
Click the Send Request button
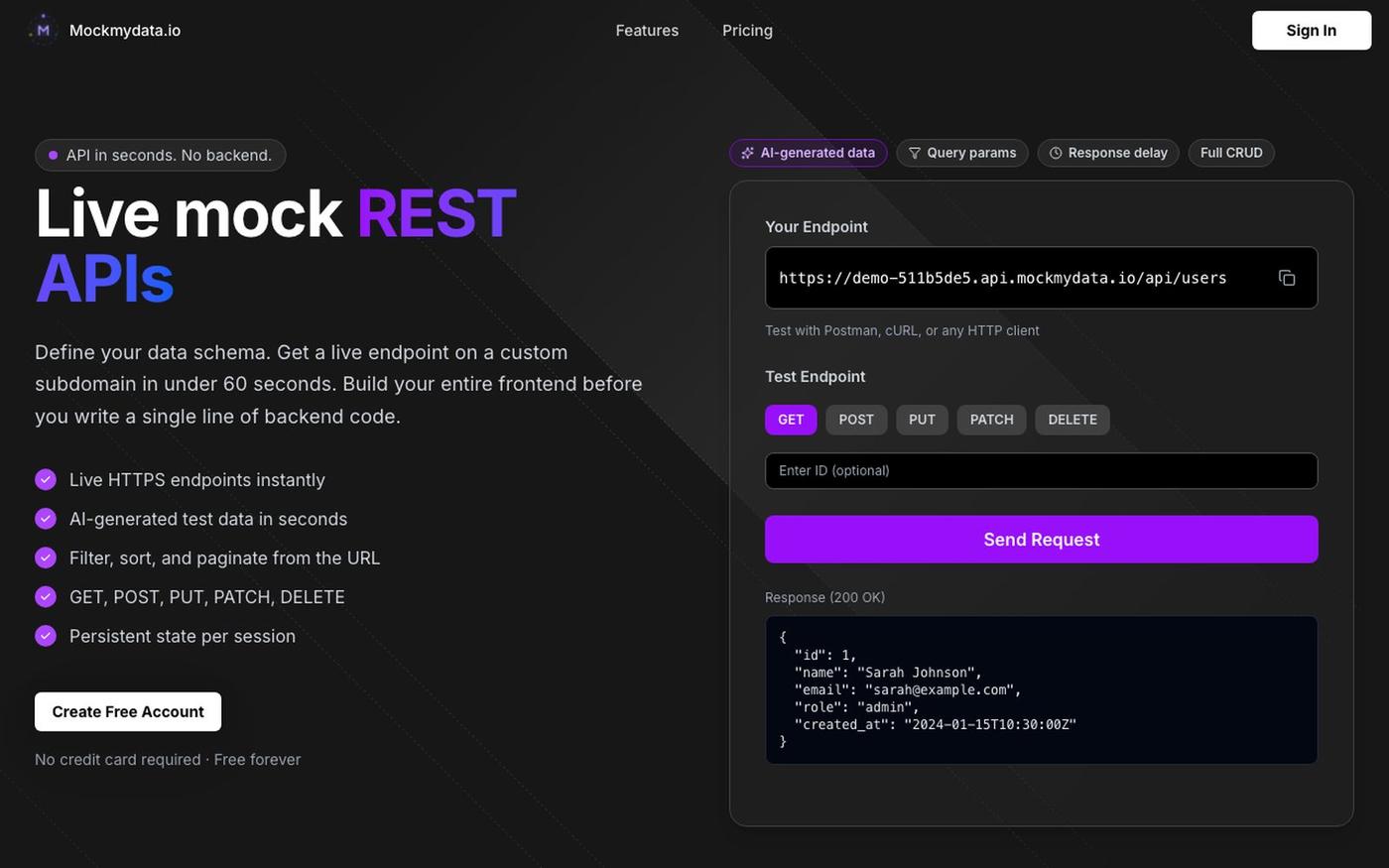coord(1041,540)
